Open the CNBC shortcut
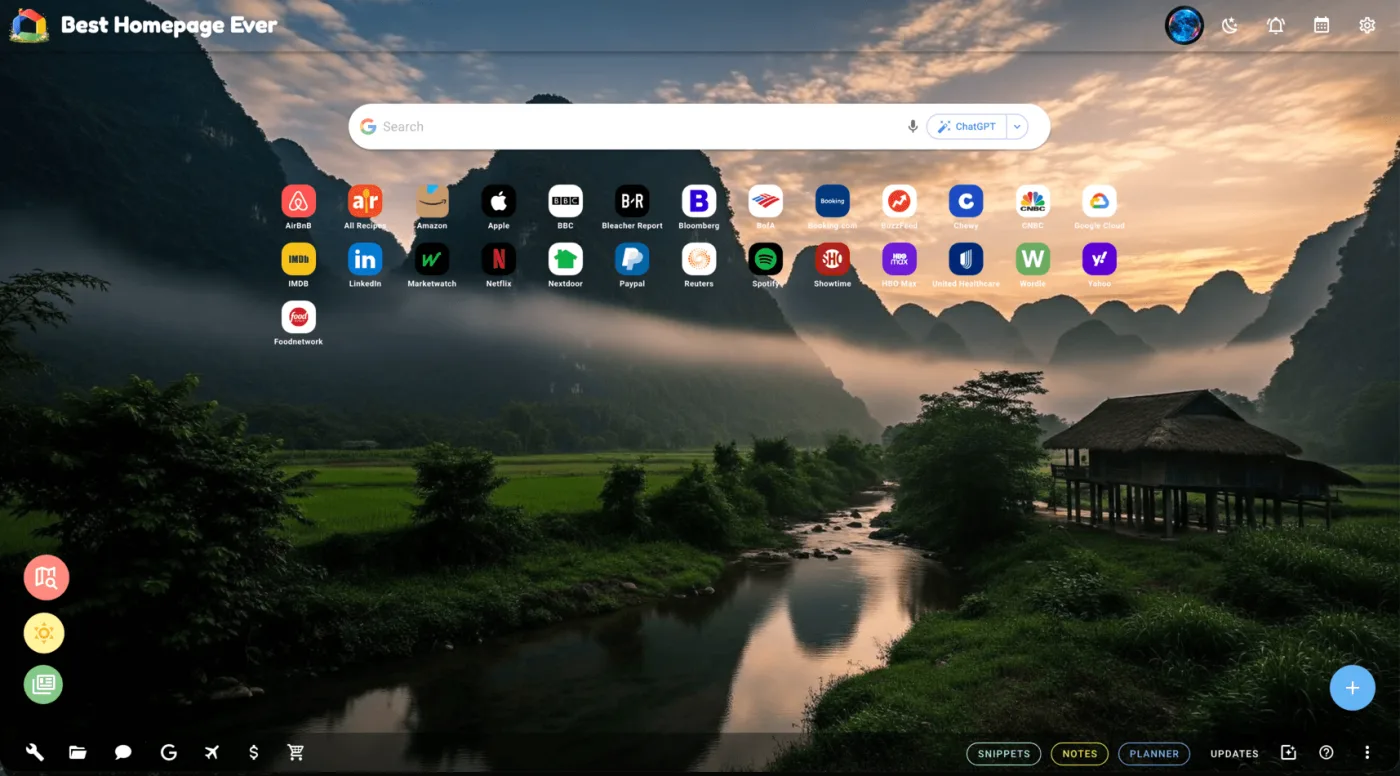Screen dimensions: 1400x776 pyautogui.click(x=1033, y=201)
